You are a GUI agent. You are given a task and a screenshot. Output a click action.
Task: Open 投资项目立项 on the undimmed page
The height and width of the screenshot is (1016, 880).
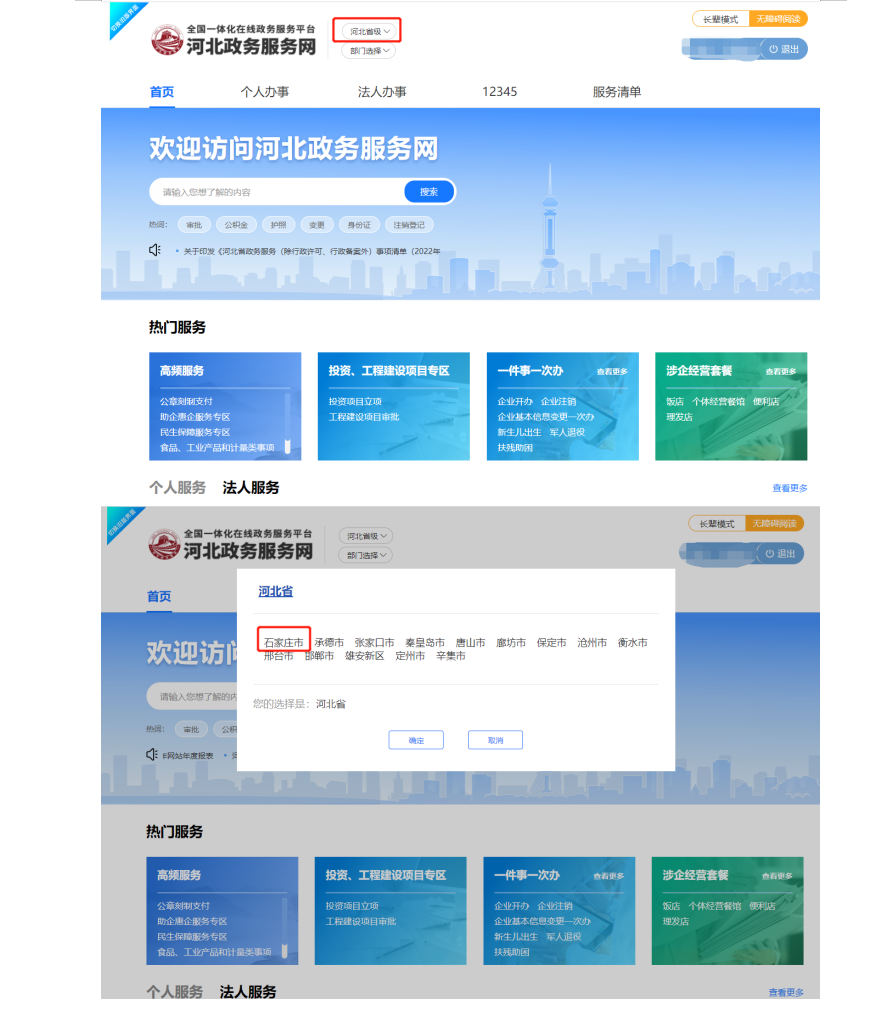(355, 402)
